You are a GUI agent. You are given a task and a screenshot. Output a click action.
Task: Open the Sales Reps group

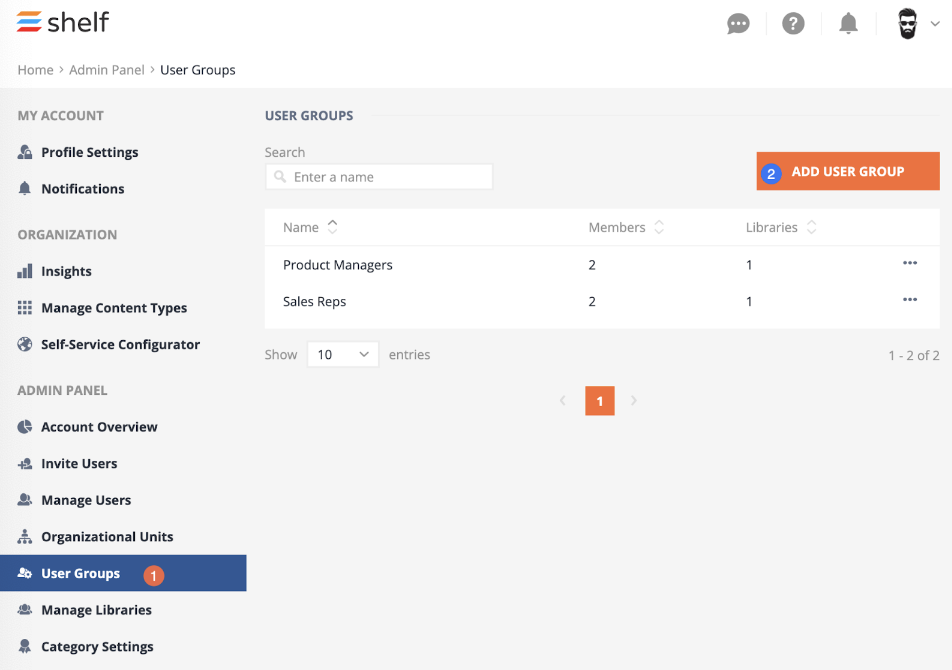click(x=314, y=302)
